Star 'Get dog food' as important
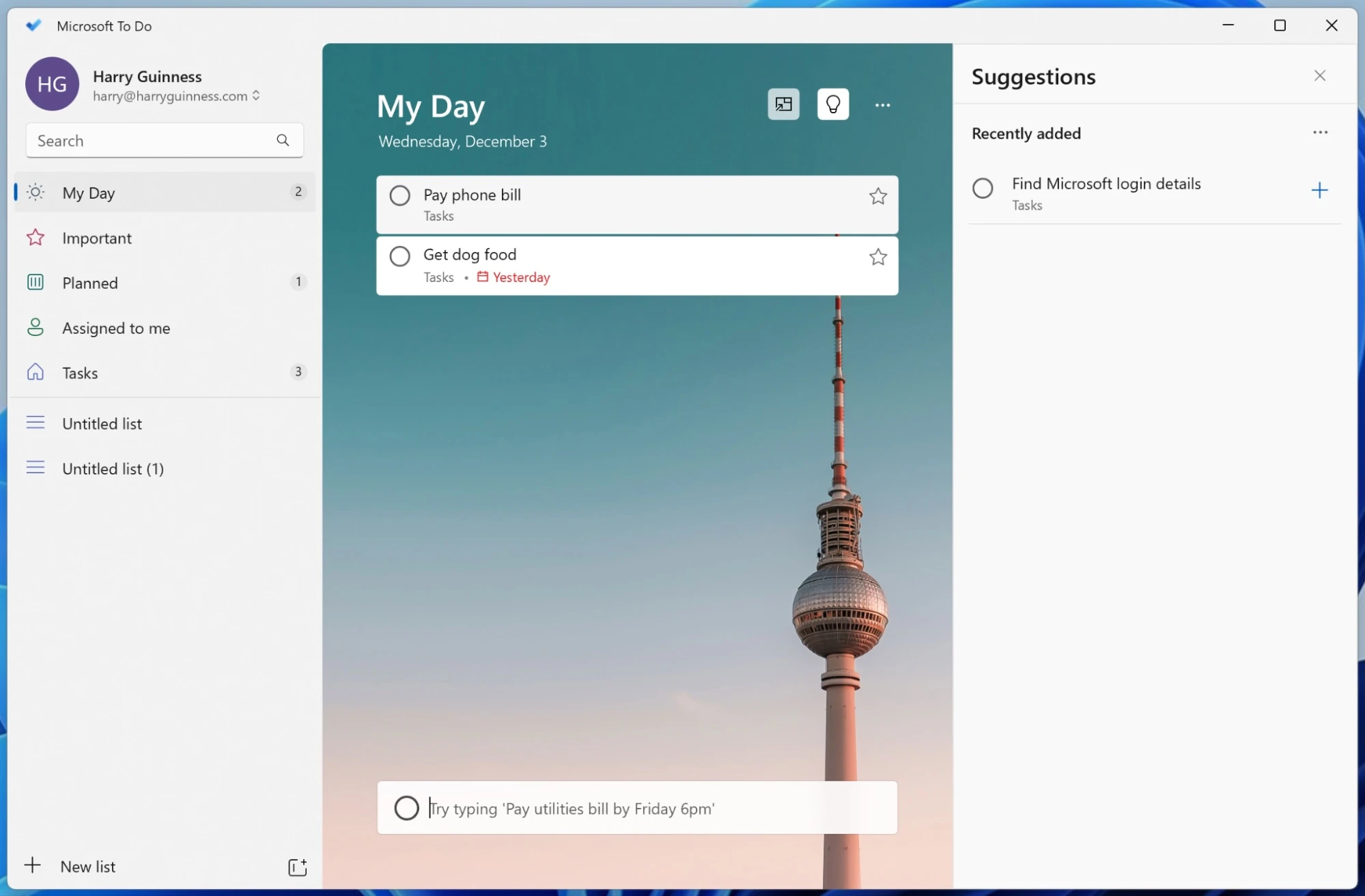 [878, 257]
